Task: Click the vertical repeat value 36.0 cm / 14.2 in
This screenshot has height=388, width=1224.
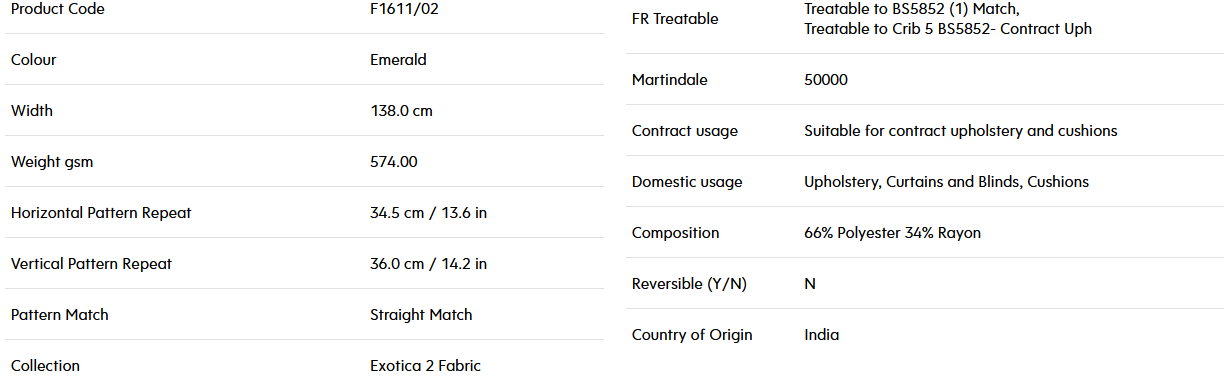Action: point(429,264)
